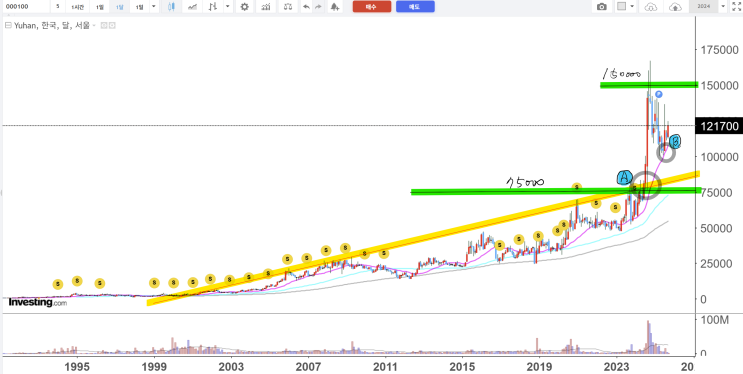
Task: Click the second legend toggle square
Action: pos(112,26)
